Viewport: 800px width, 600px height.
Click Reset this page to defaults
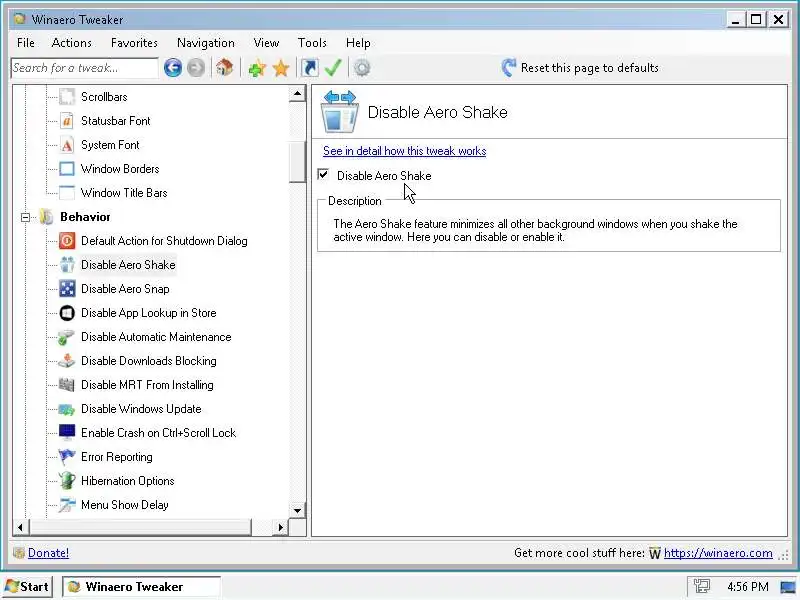(x=580, y=68)
